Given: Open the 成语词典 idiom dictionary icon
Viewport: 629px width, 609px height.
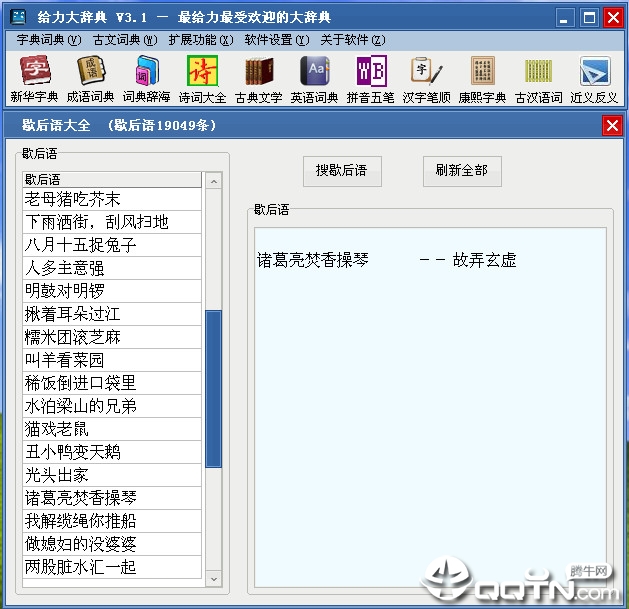Looking at the screenshot, I should pyautogui.click(x=91, y=79).
